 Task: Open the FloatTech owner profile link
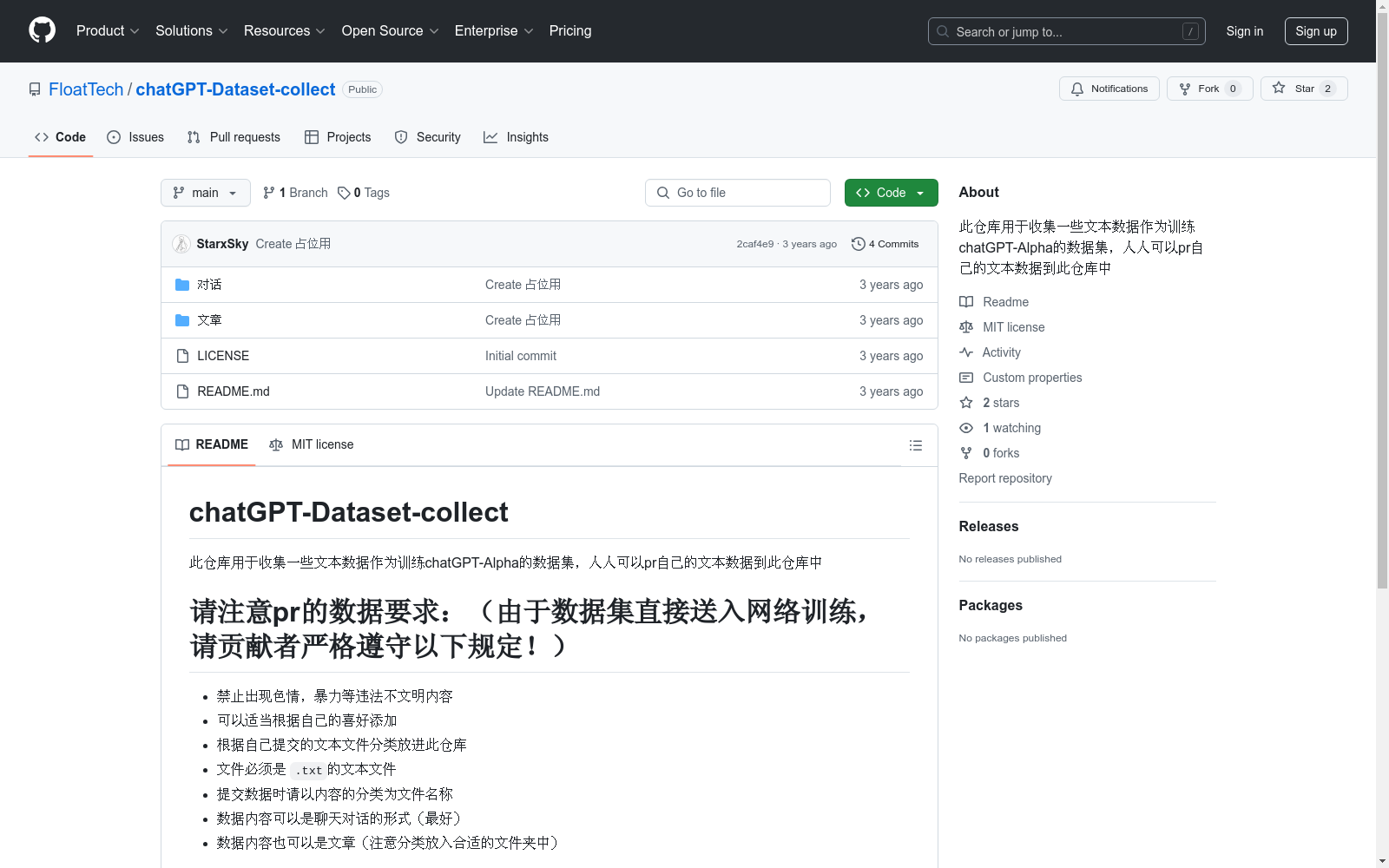86,89
